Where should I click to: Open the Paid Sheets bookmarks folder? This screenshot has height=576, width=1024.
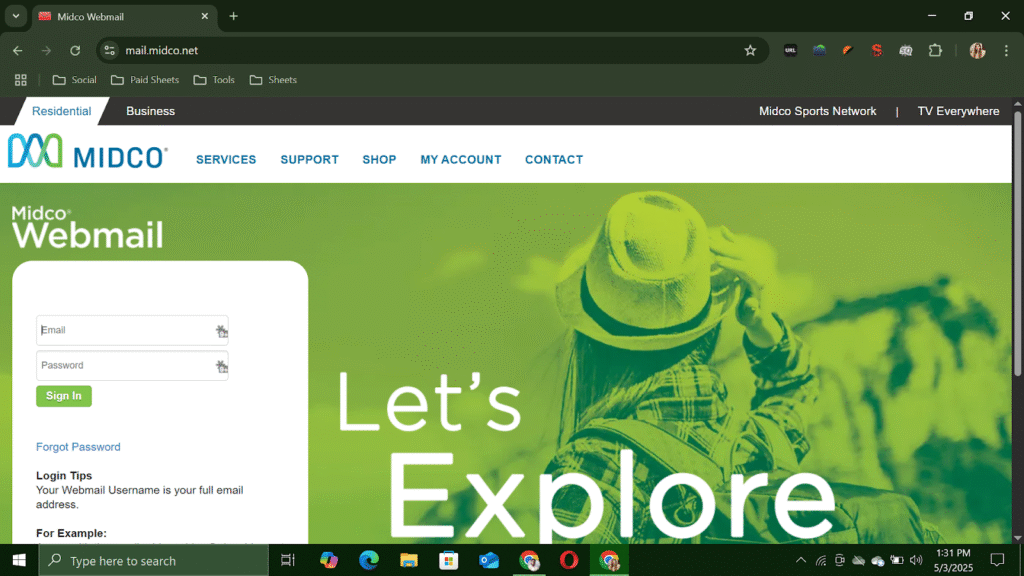click(x=145, y=80)
